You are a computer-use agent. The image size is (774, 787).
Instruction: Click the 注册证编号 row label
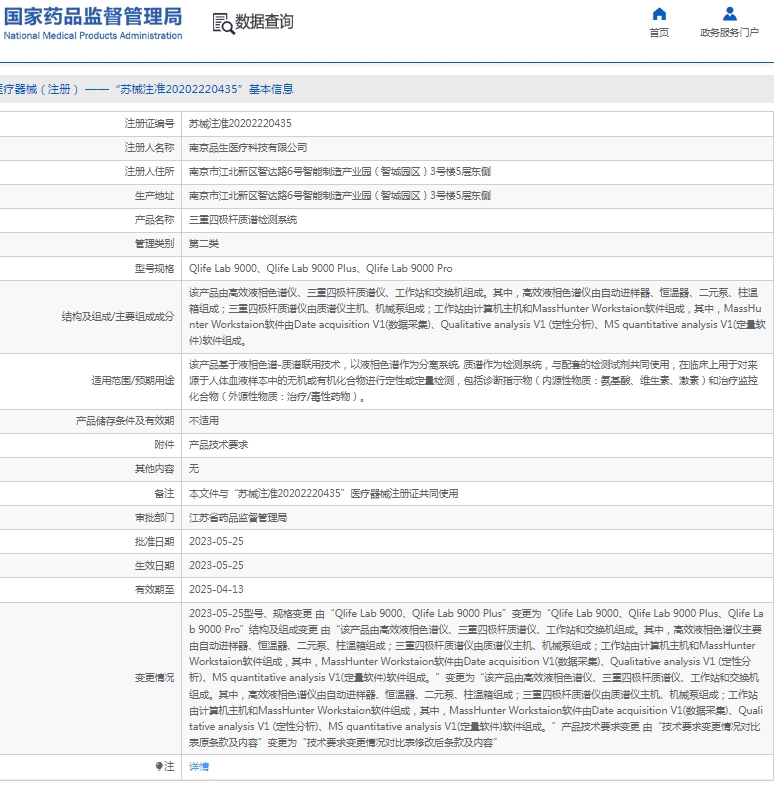coord(150,123)
